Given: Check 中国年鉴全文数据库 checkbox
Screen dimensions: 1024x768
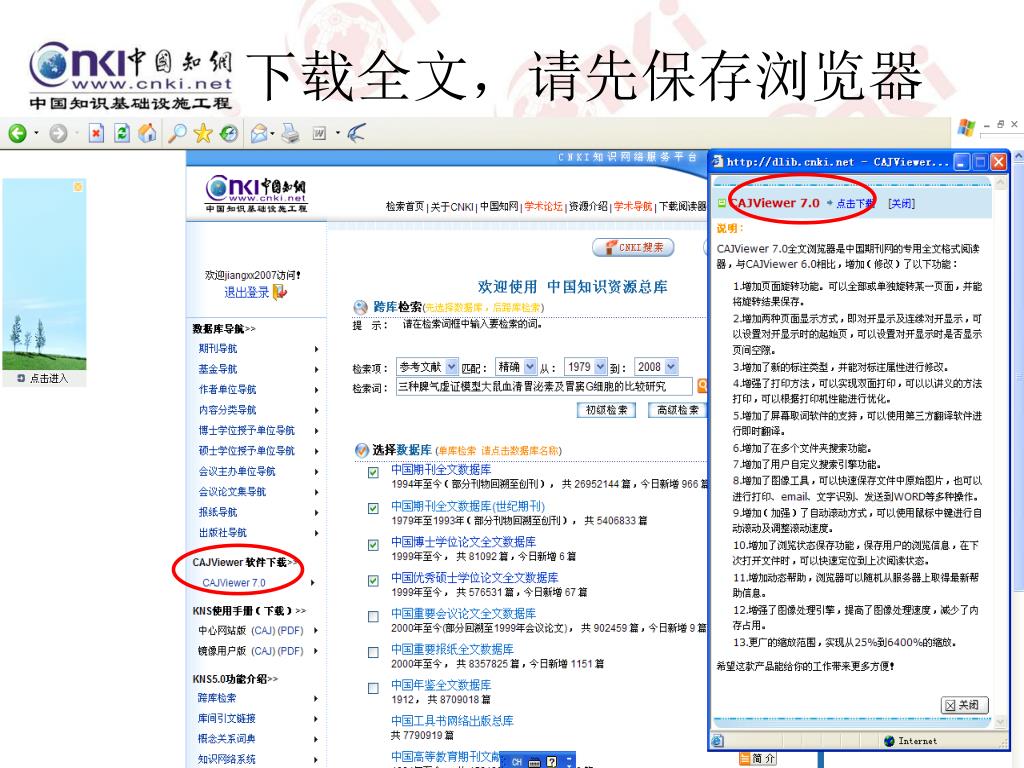Looking at the screenshot, I should [373, 688].
